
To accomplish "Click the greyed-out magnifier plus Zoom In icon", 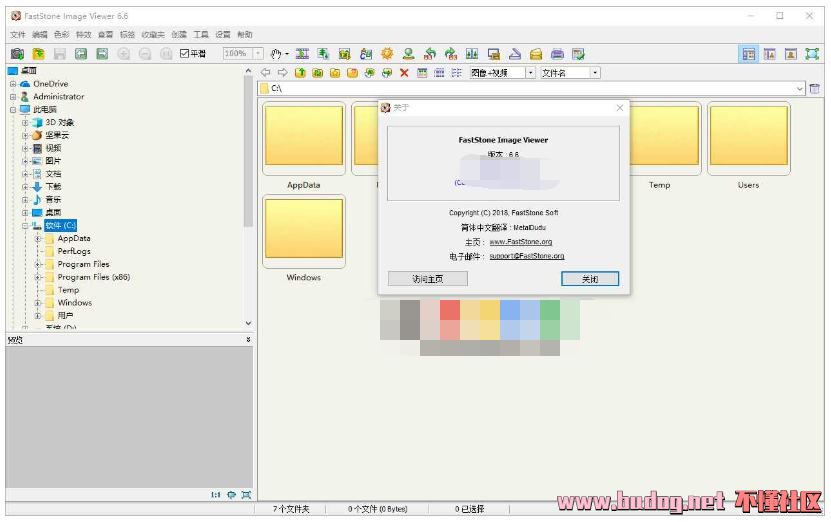I will point(123,54).
